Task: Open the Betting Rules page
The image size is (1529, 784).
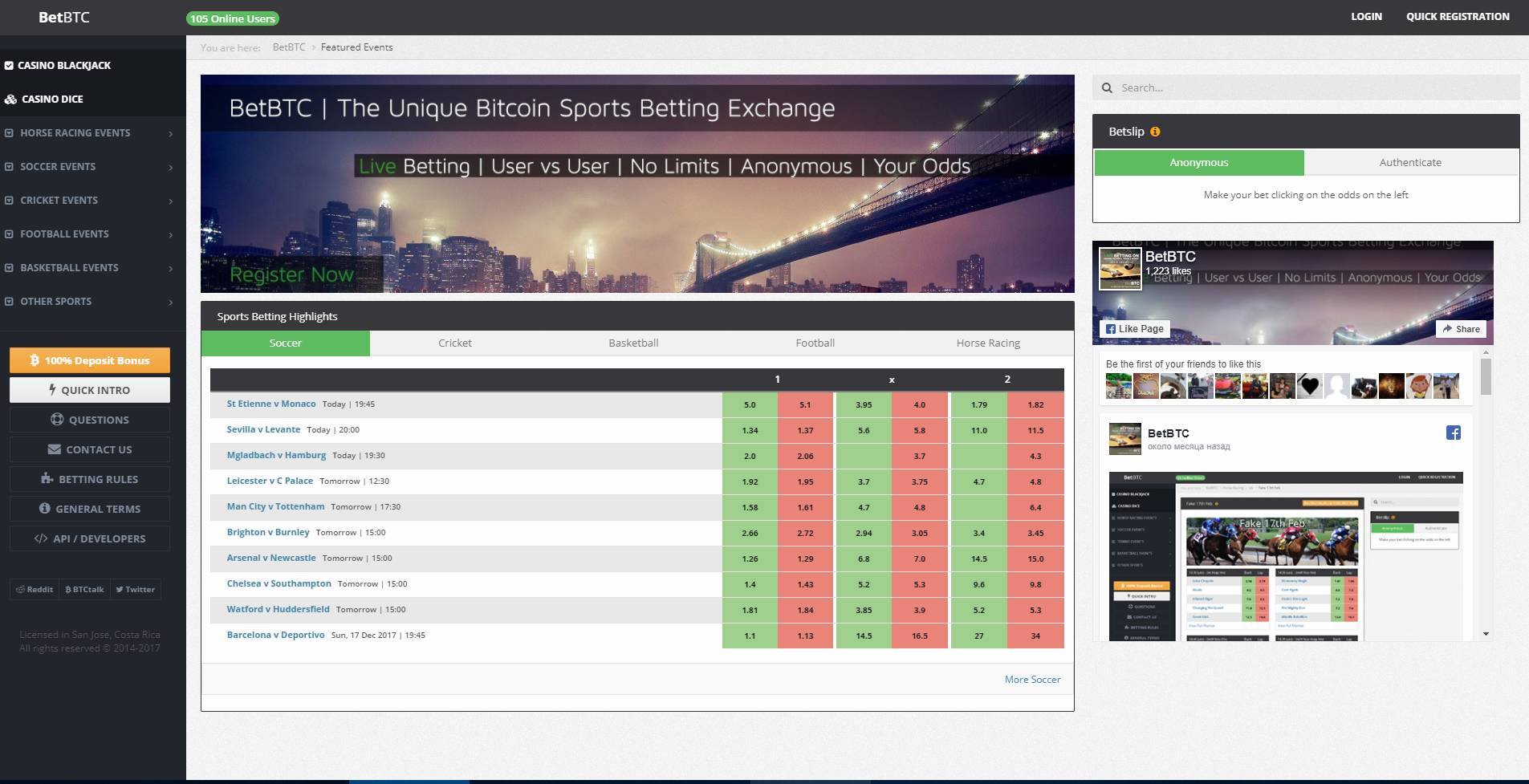Action: coord(90,479)
